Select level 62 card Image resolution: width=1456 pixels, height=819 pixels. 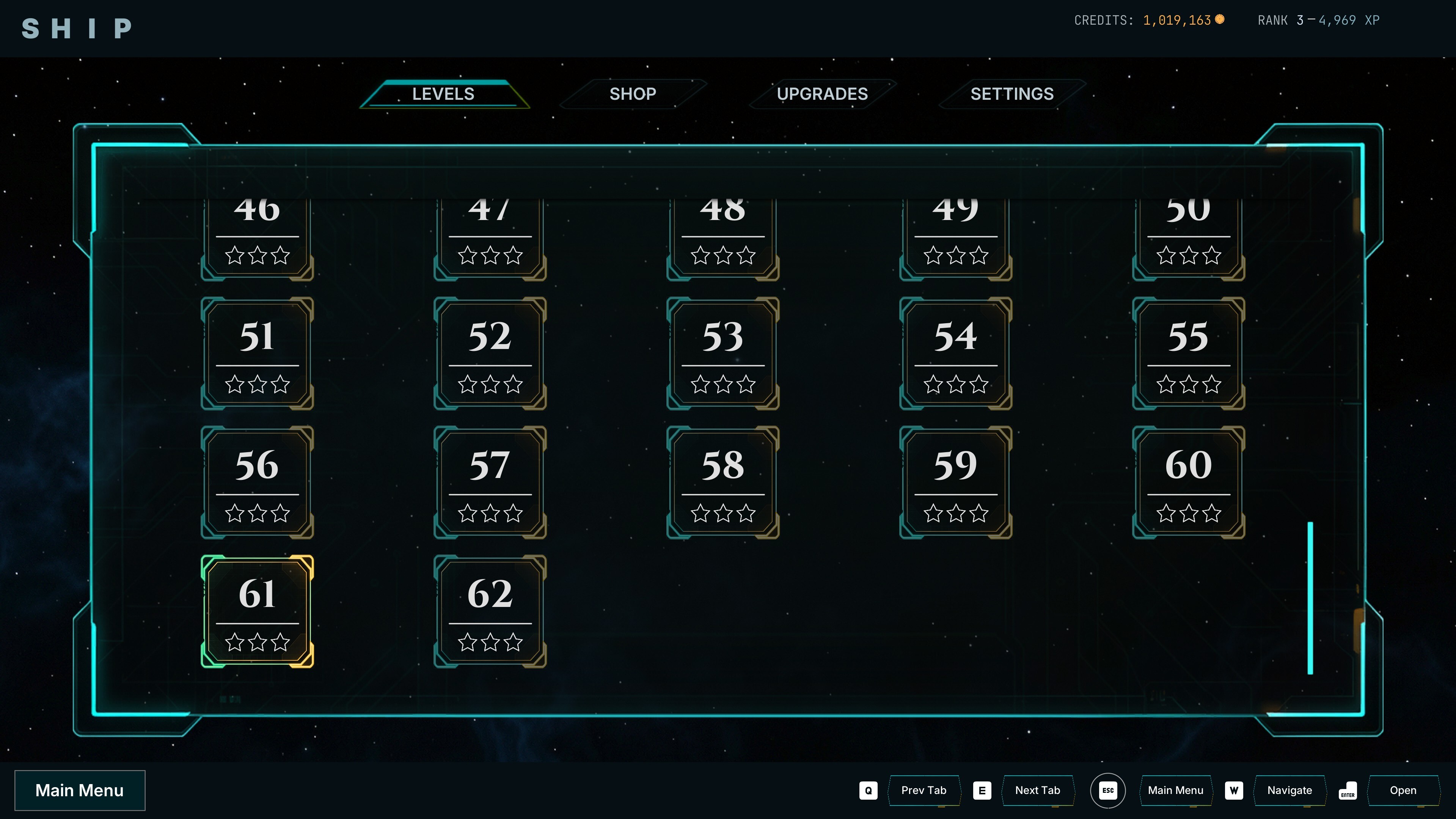(x=490, y=611)
